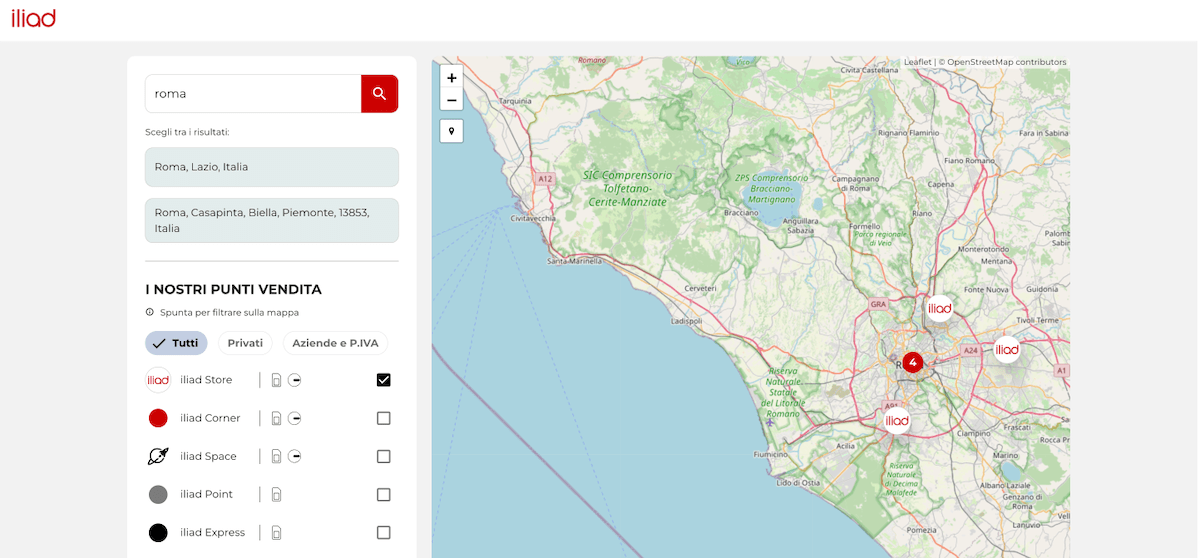Click the SIM card icon in iliad Express row
The width and height of the screenshot is (1200, 558).
point(277,532)
